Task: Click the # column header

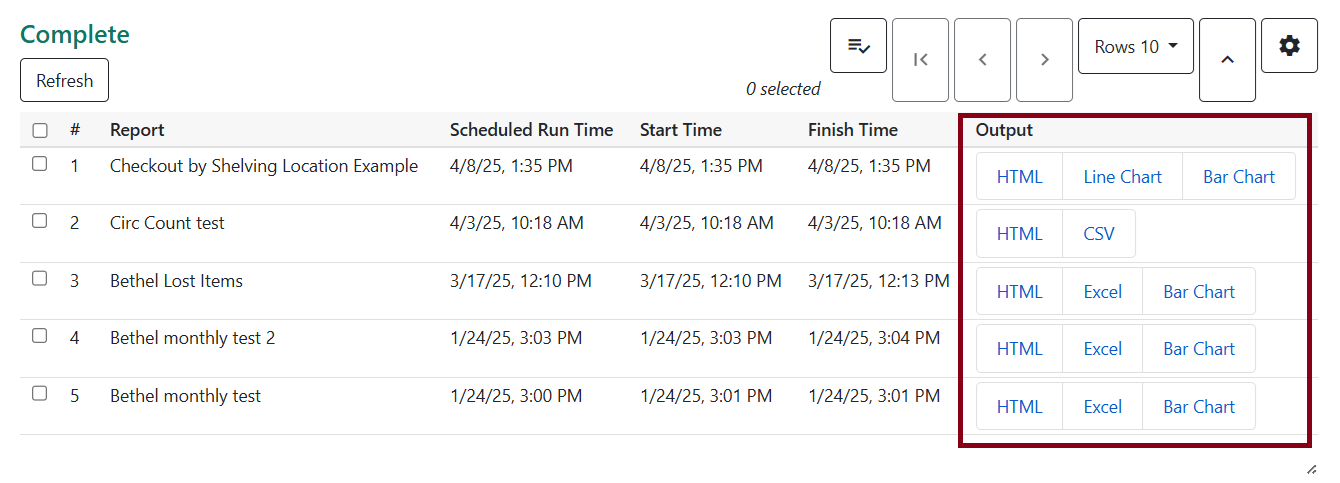Action: click(75, 130)
